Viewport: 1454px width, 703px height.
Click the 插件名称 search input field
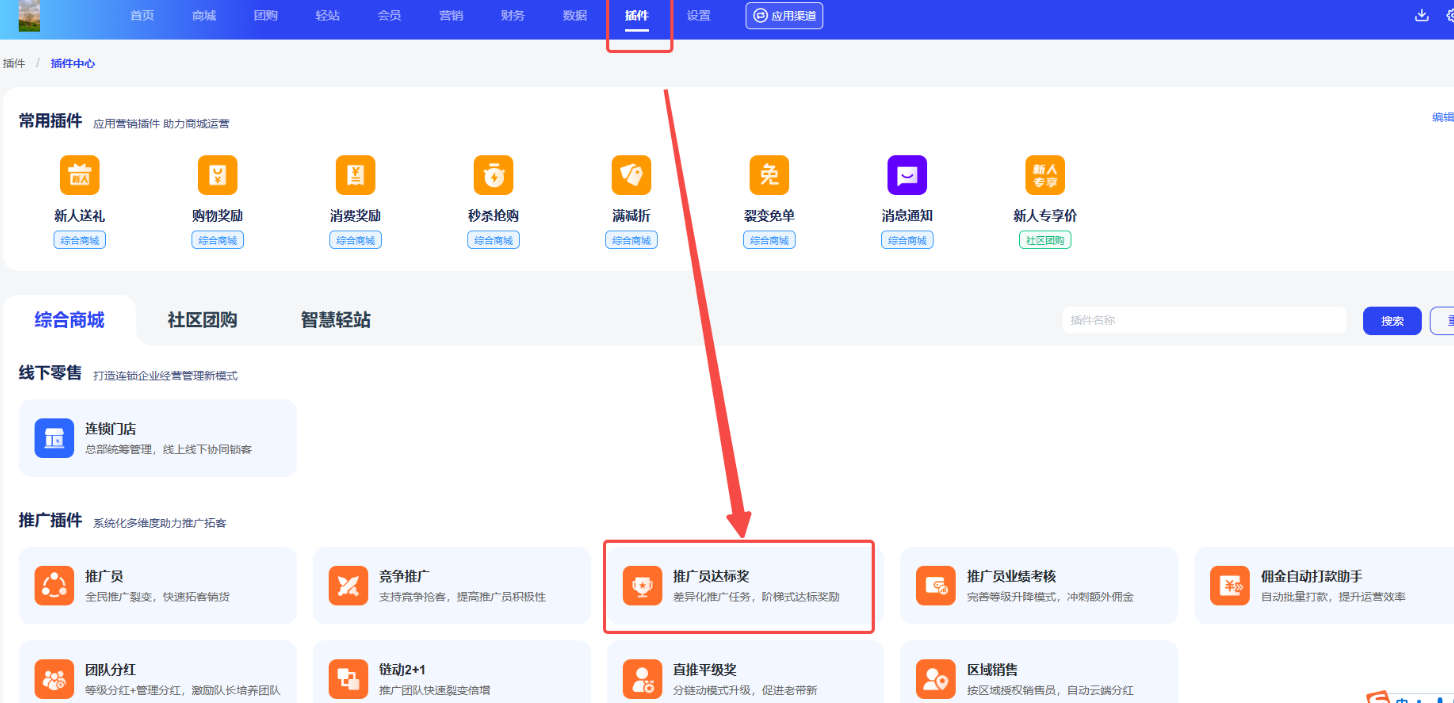pos(1203,320)
